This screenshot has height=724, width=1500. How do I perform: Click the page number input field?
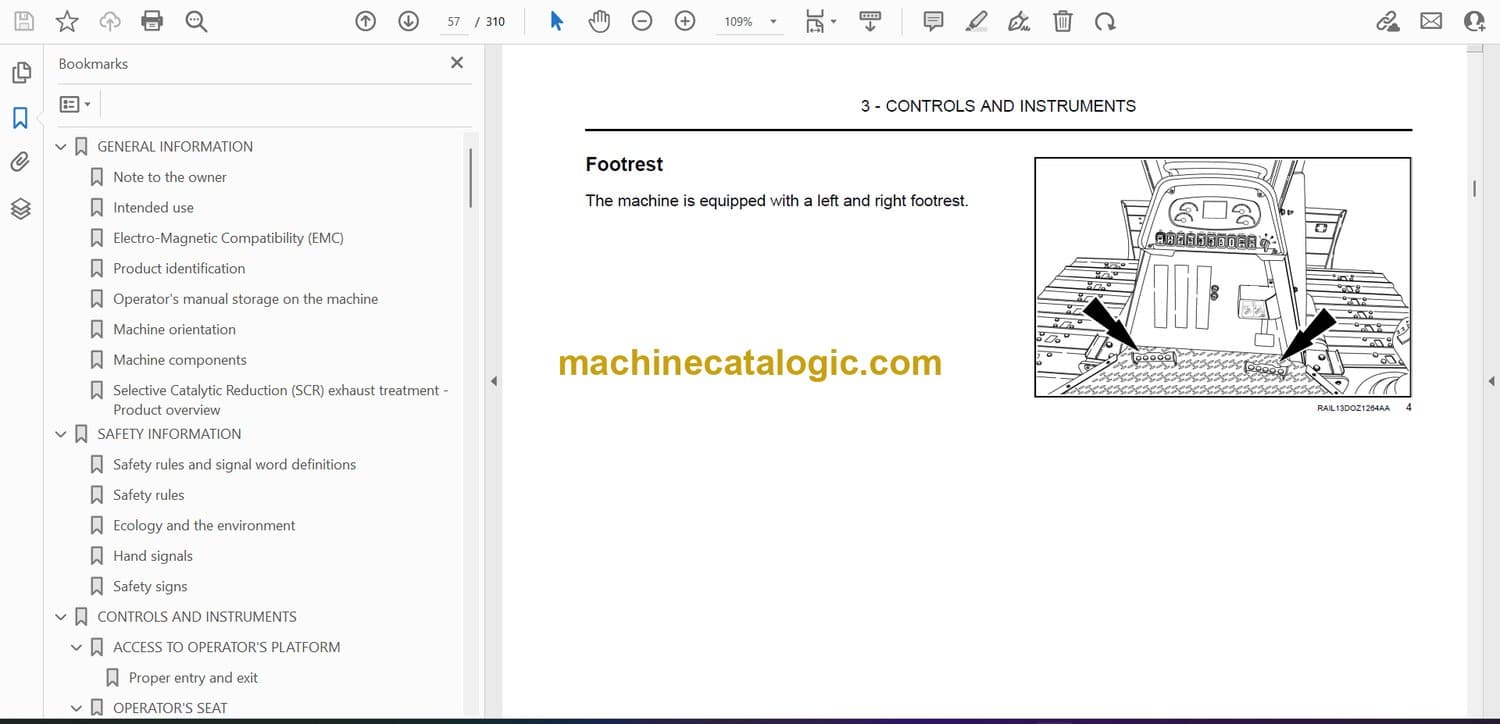pyautogui.click(x=454, y=21)
